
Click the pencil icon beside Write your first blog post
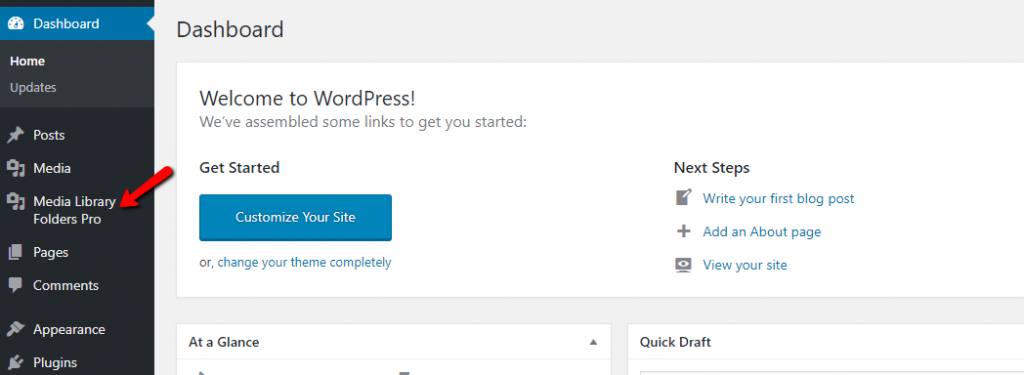coord(683,198)
